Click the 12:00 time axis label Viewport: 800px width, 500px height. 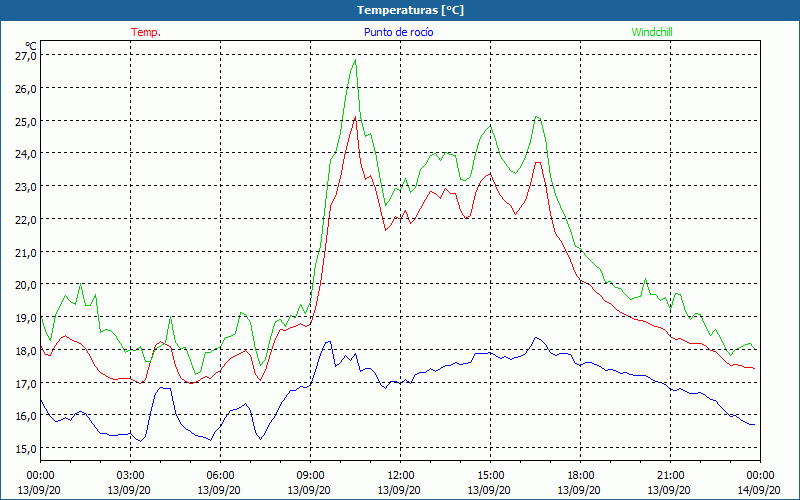pos(401,475)
